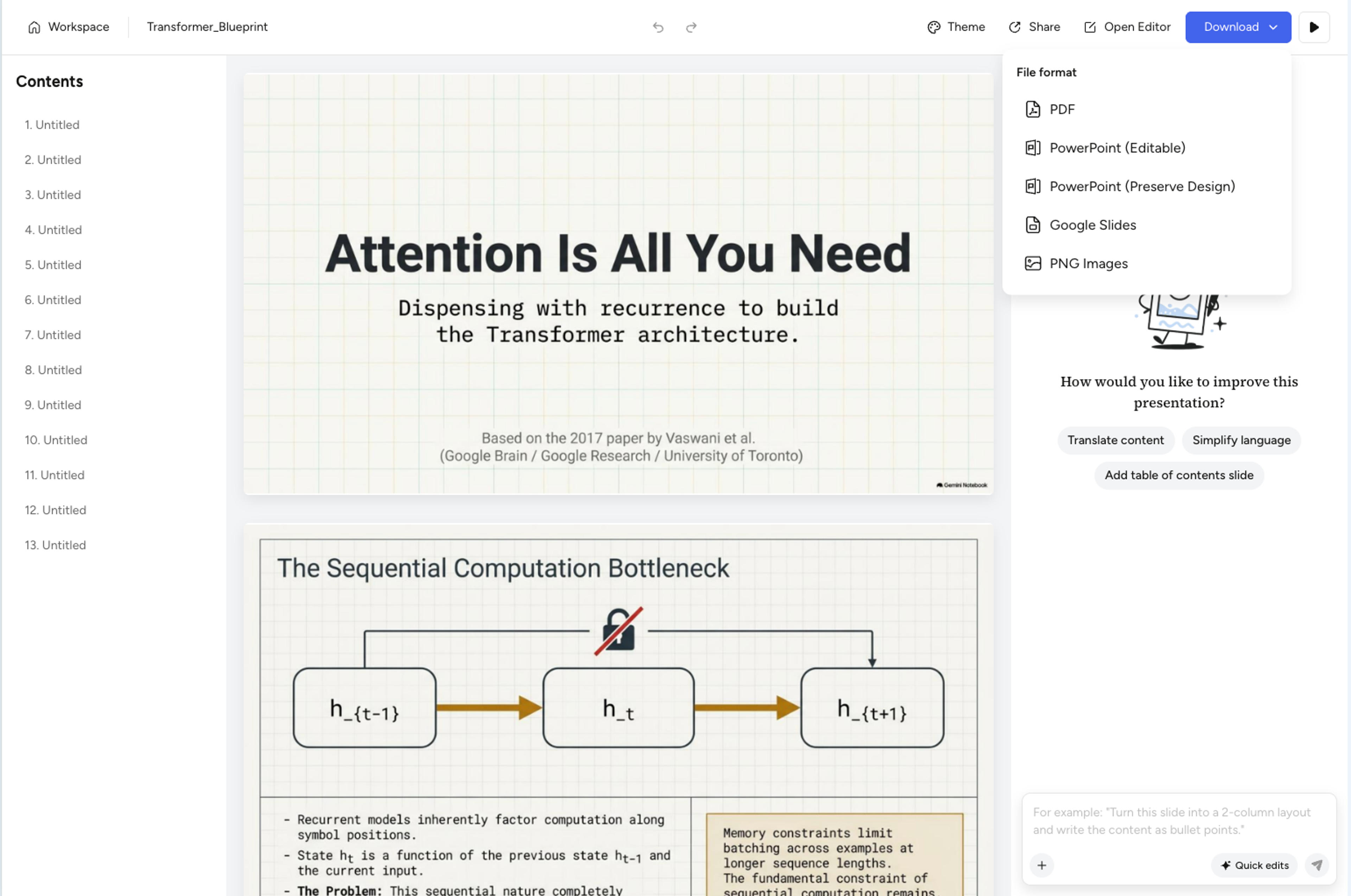The width and height of the screenshot is (1351, 896).
Task: Start slideshow with the play button
Action: (1314, 27)
